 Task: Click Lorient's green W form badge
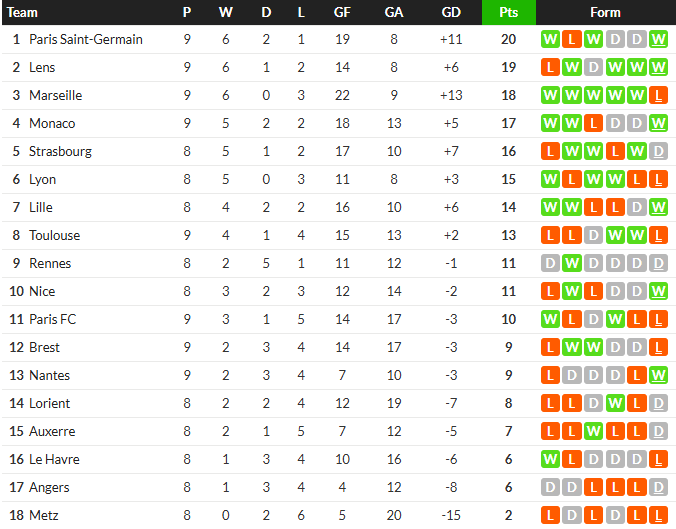[615, 404]
